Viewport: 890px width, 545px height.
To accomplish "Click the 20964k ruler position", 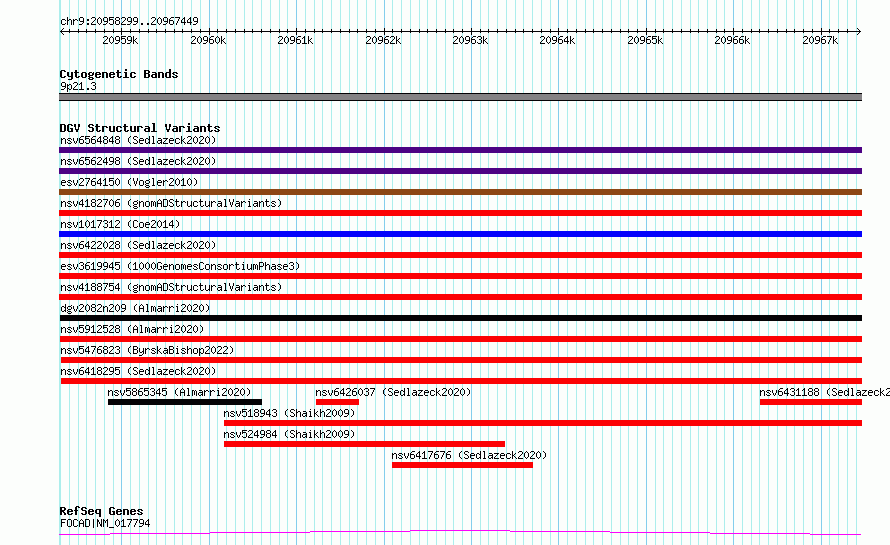I will tap(557, 40).
